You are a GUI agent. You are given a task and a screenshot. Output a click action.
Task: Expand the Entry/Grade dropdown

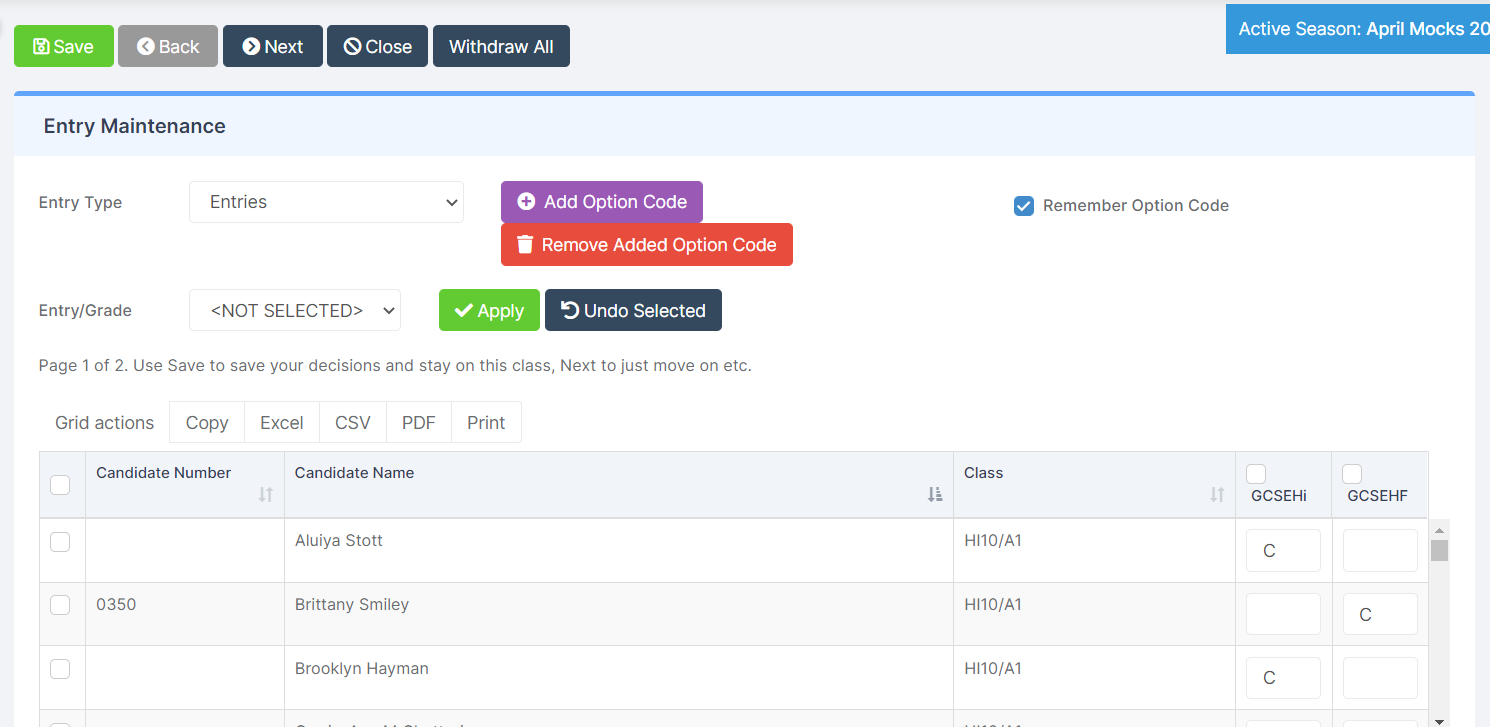point(295,311)
